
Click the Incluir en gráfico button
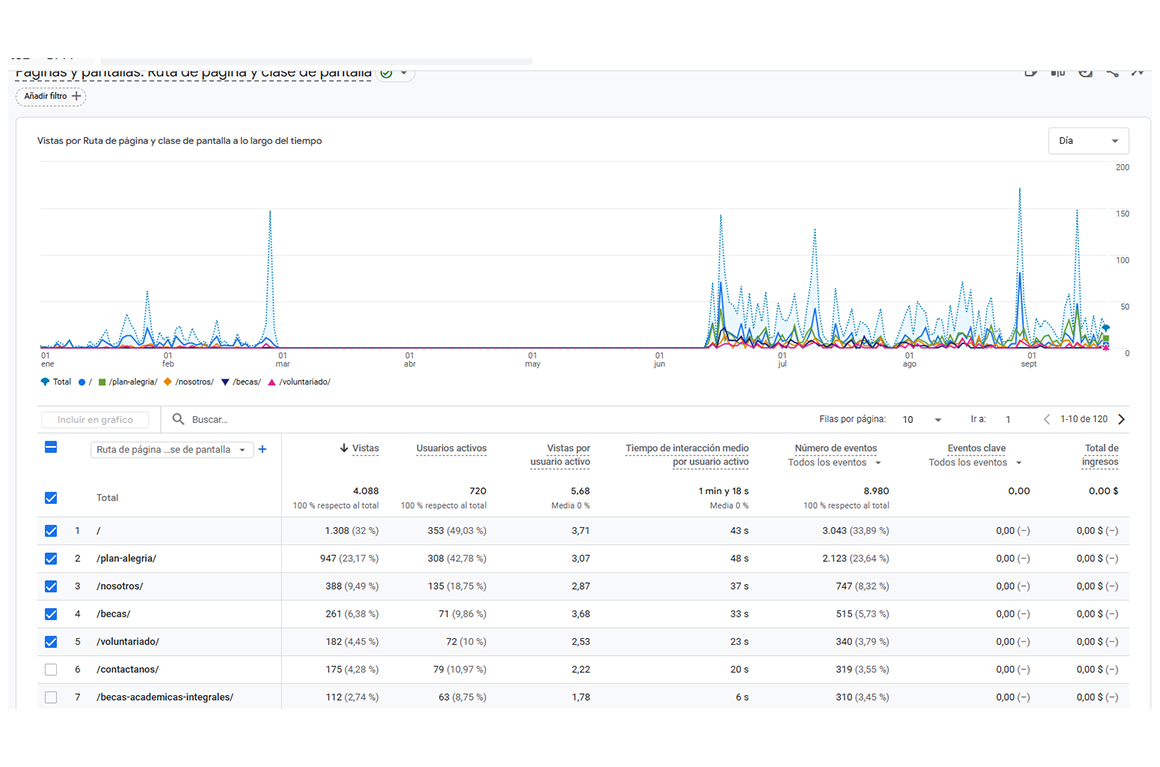tap(95, 420)
